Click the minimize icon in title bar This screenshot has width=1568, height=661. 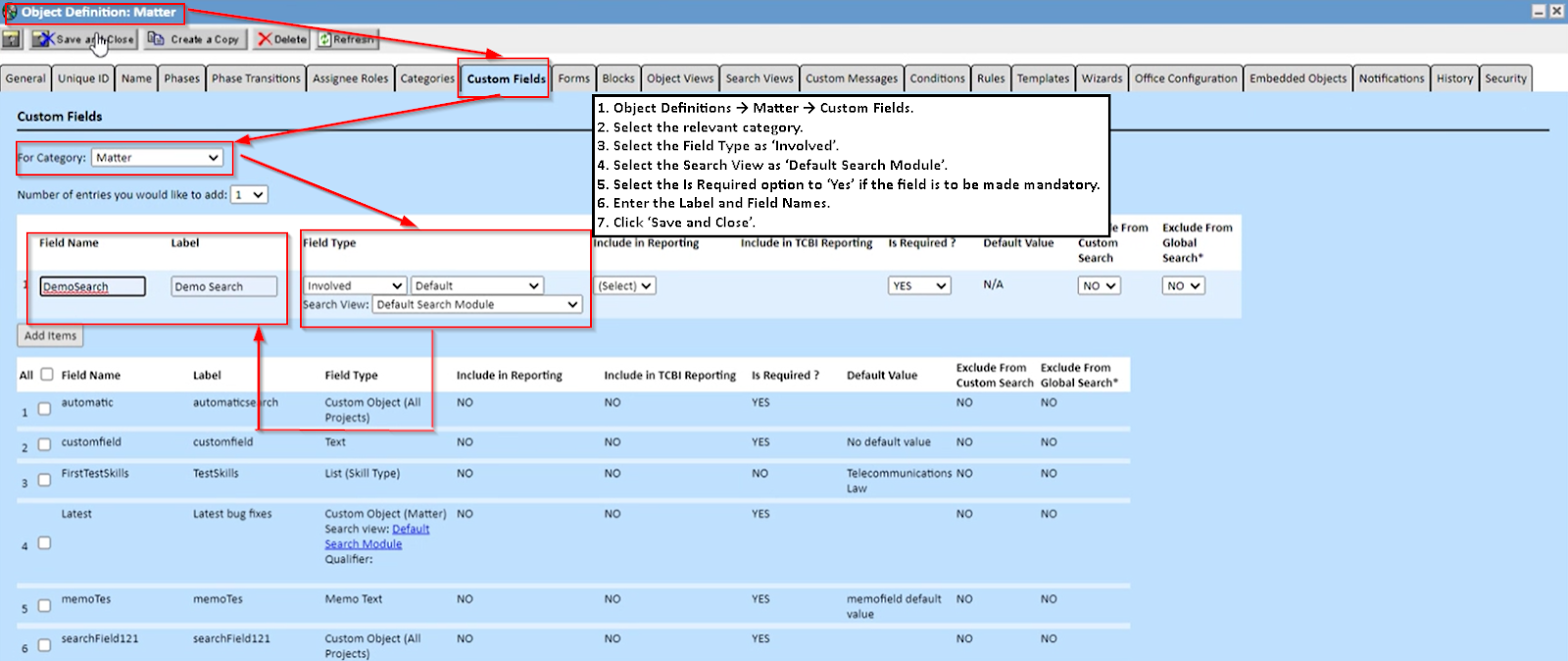click(x=1539, y=11)
